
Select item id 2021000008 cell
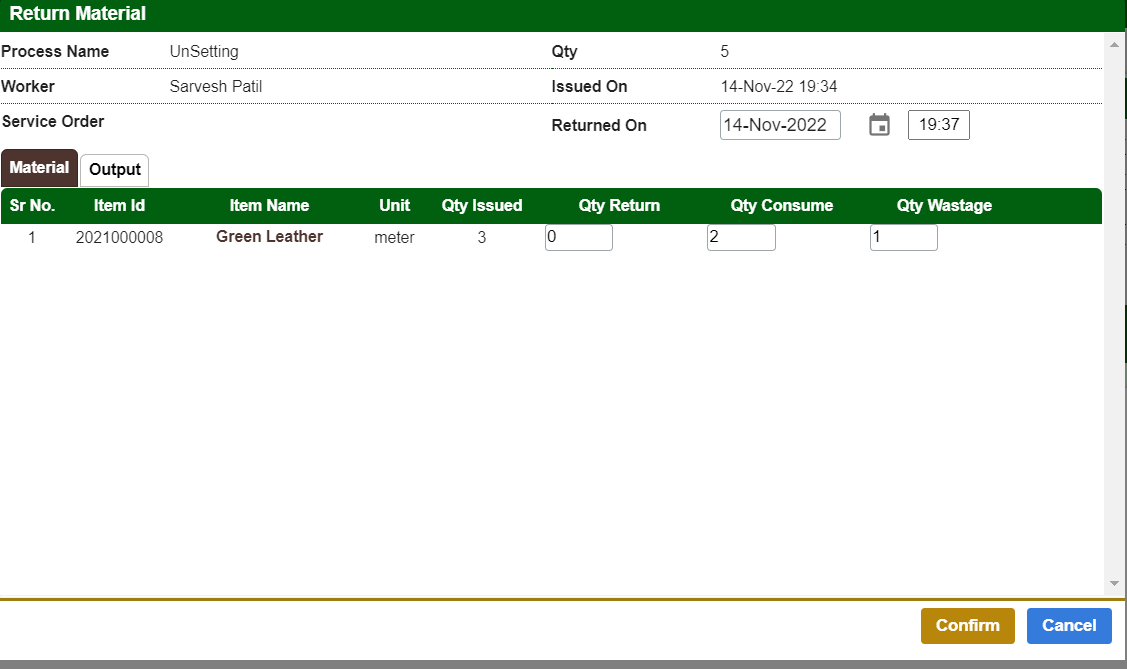point(119,237)
